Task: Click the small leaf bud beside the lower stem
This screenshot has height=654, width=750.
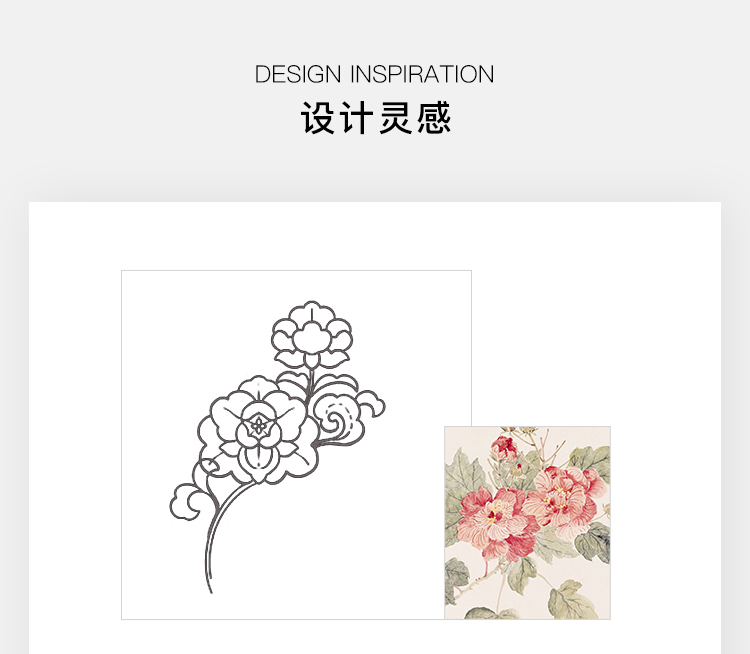Action: click(209, 466)
